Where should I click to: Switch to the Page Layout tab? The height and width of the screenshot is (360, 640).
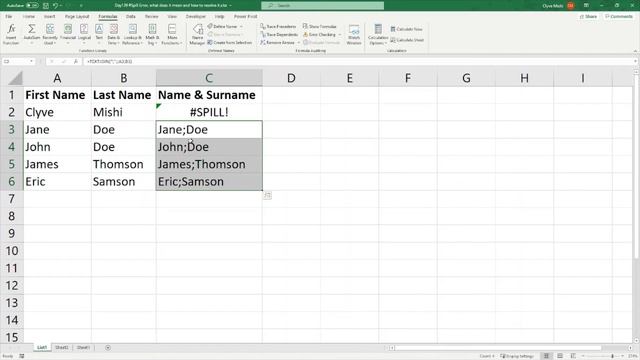click(x=77, y=16)
